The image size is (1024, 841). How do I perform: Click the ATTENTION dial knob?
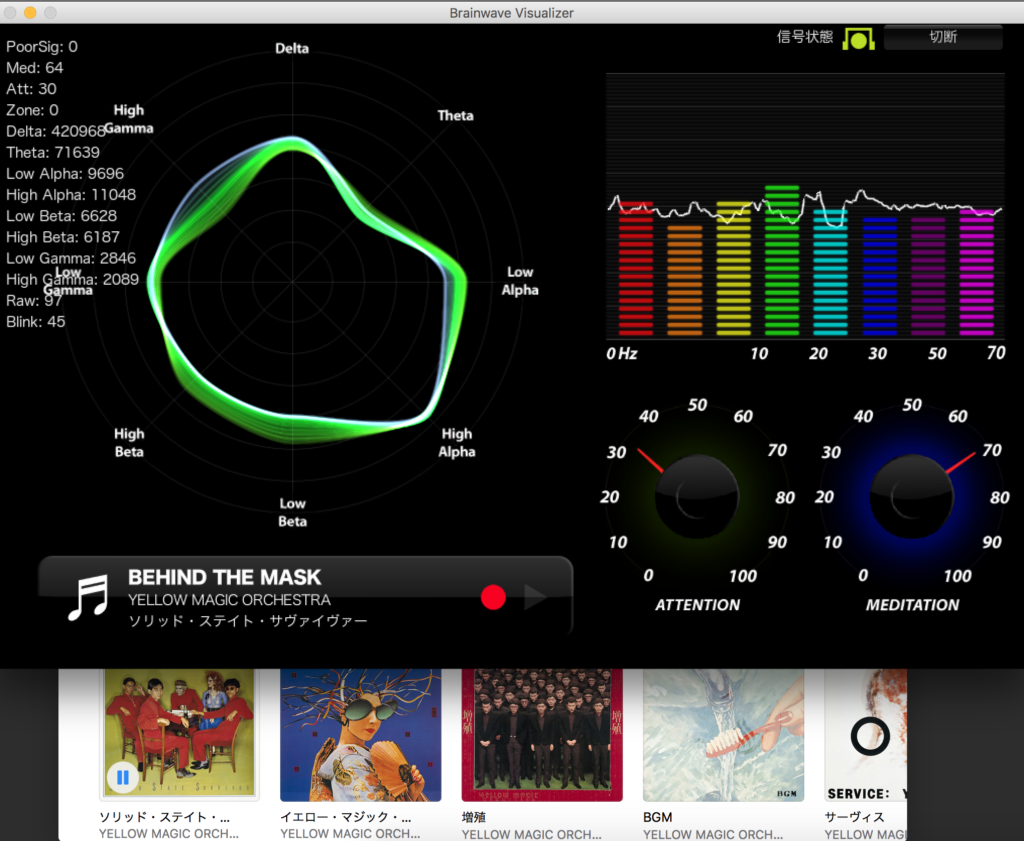697,496
